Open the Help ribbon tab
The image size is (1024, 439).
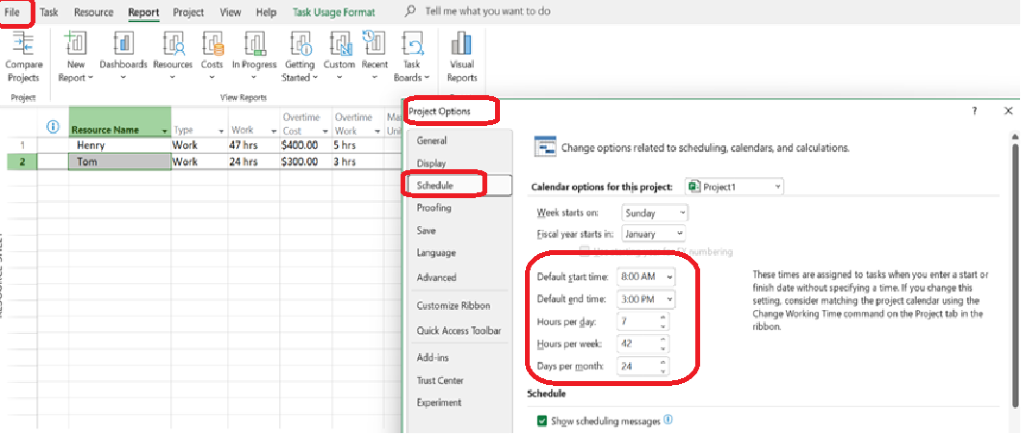[x=266, y=12]
